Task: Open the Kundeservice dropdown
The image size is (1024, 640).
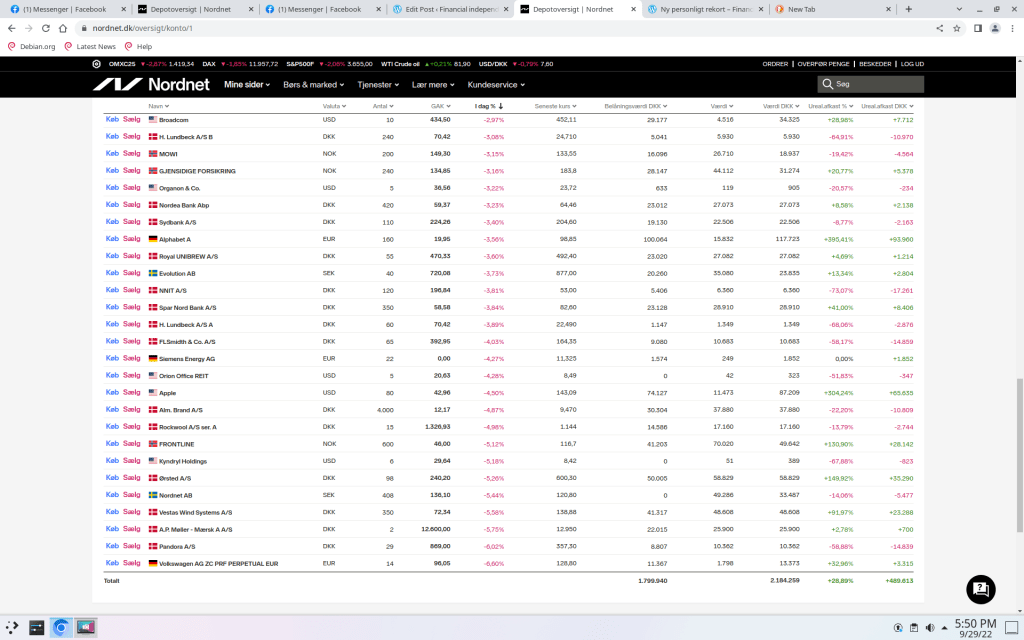Action: pos(493,85)
